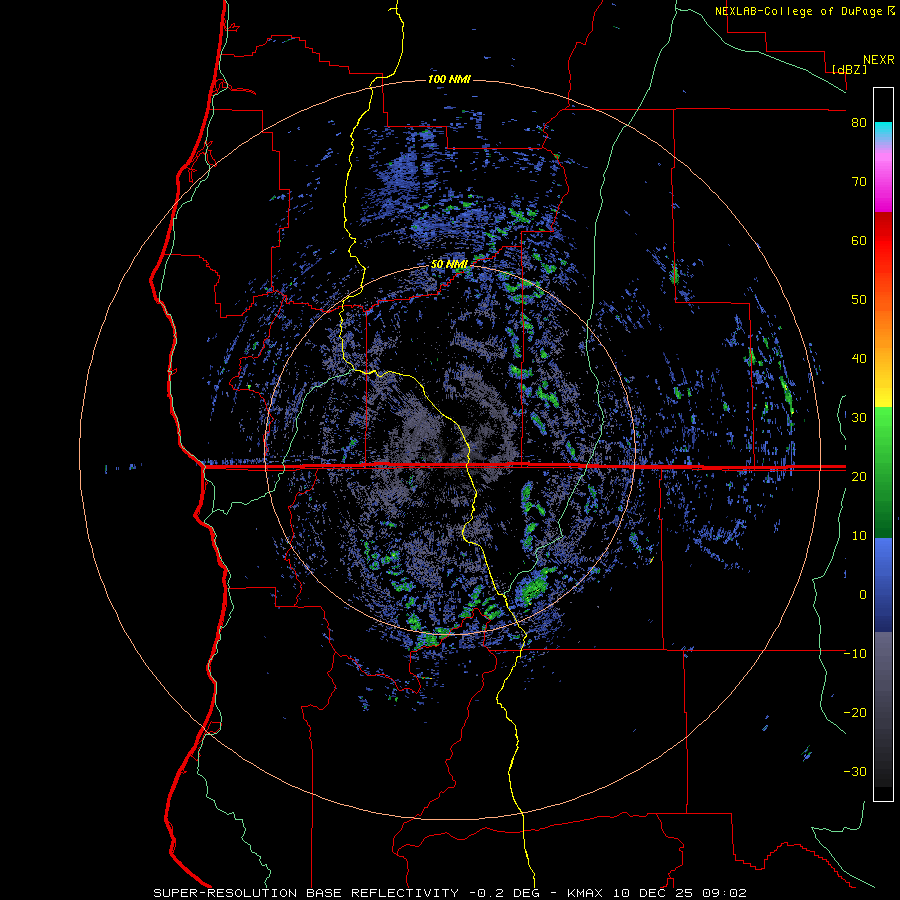This screenshot has width=900, height=900.
Task: Click the 50 value on the dBZ scale
Action: (x=859, y=300)
